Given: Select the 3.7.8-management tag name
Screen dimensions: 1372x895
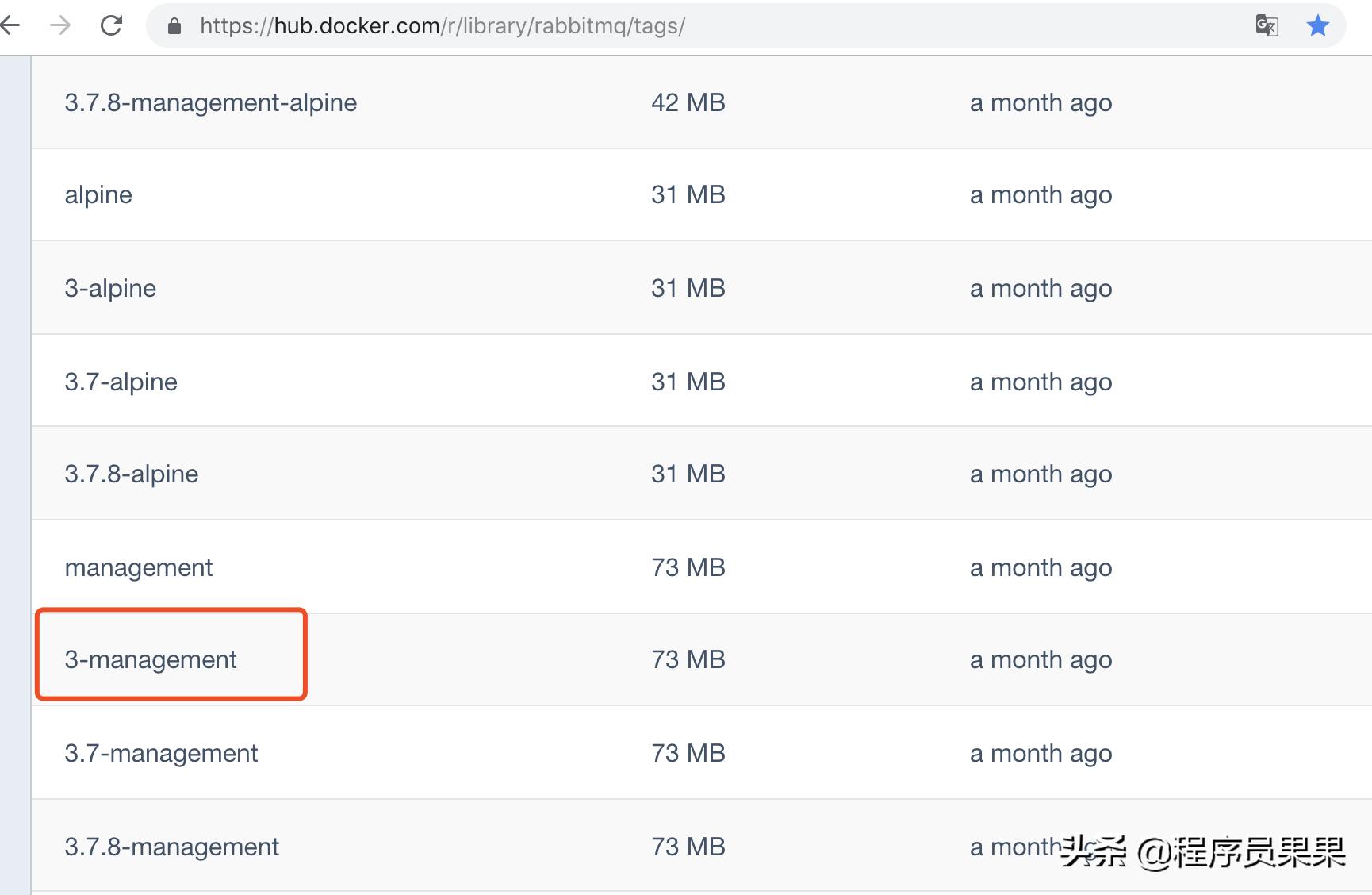Looking at the screenshot, I should pos(172,847).
